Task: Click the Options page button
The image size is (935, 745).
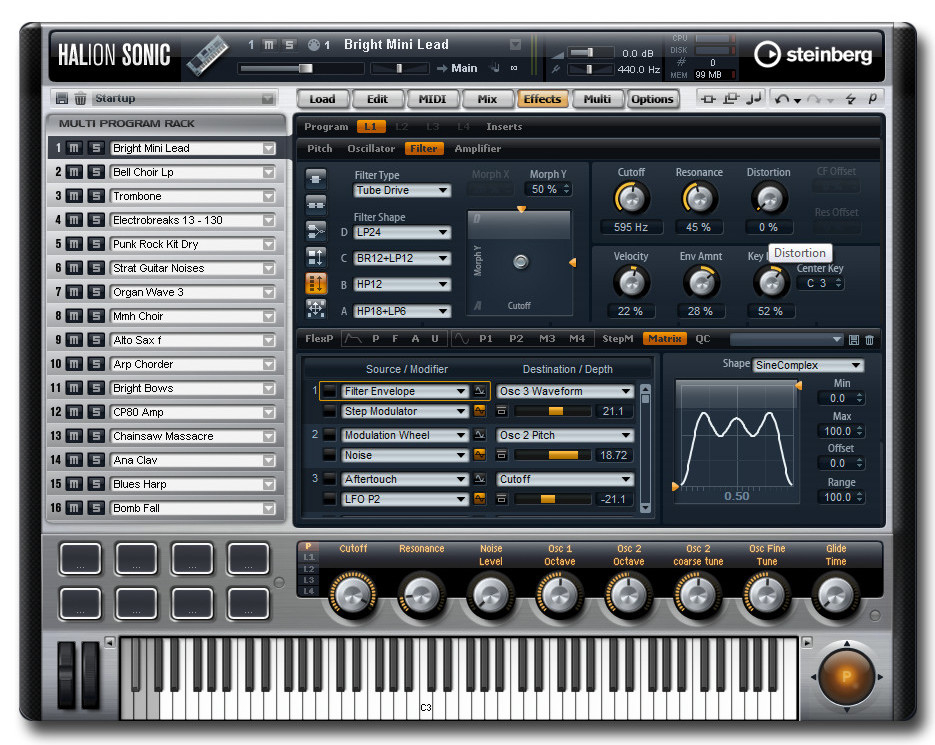Action: tap(652, 99)
